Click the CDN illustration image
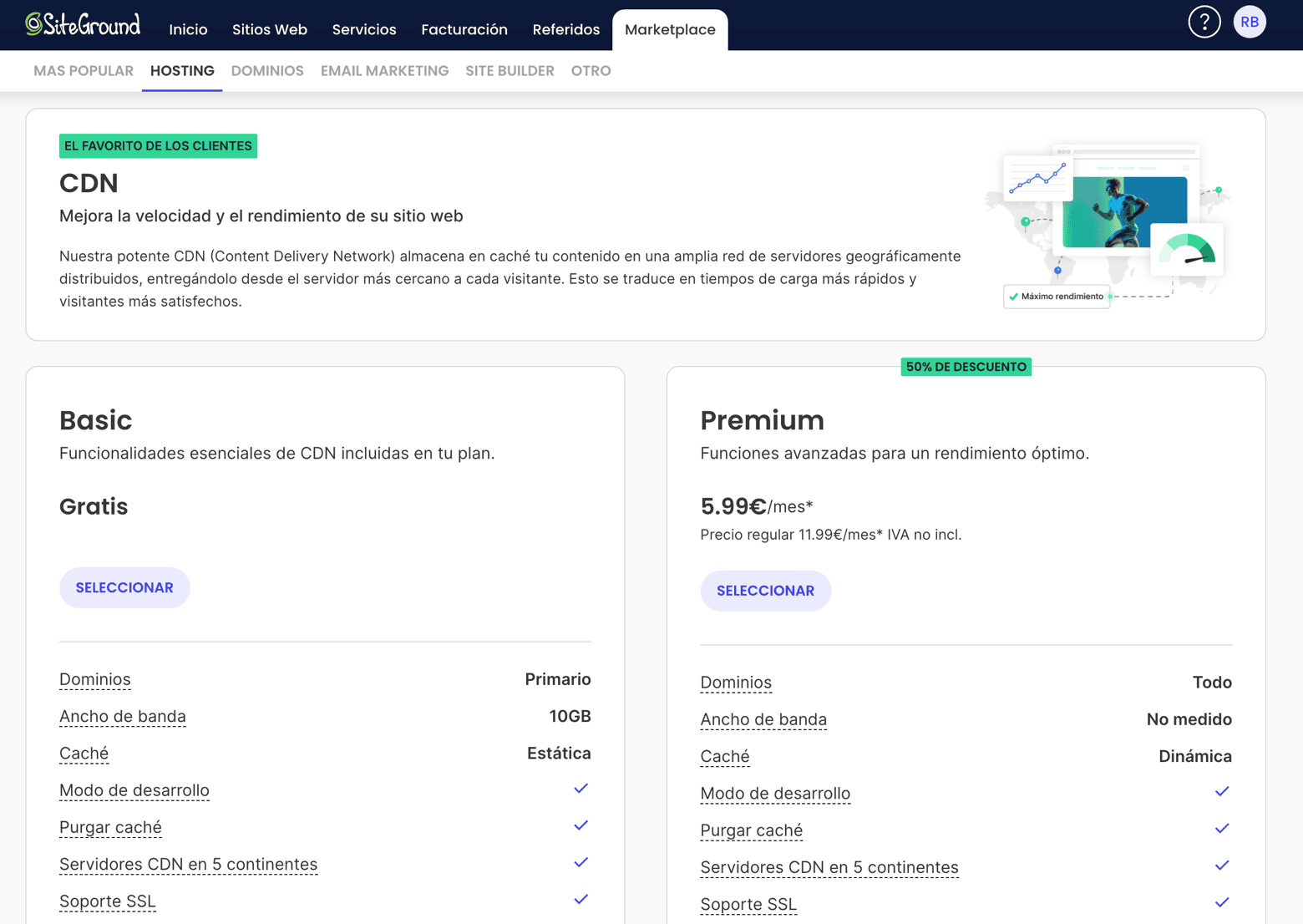This screenshot has width=1303, height=924. pos(1108,226)
